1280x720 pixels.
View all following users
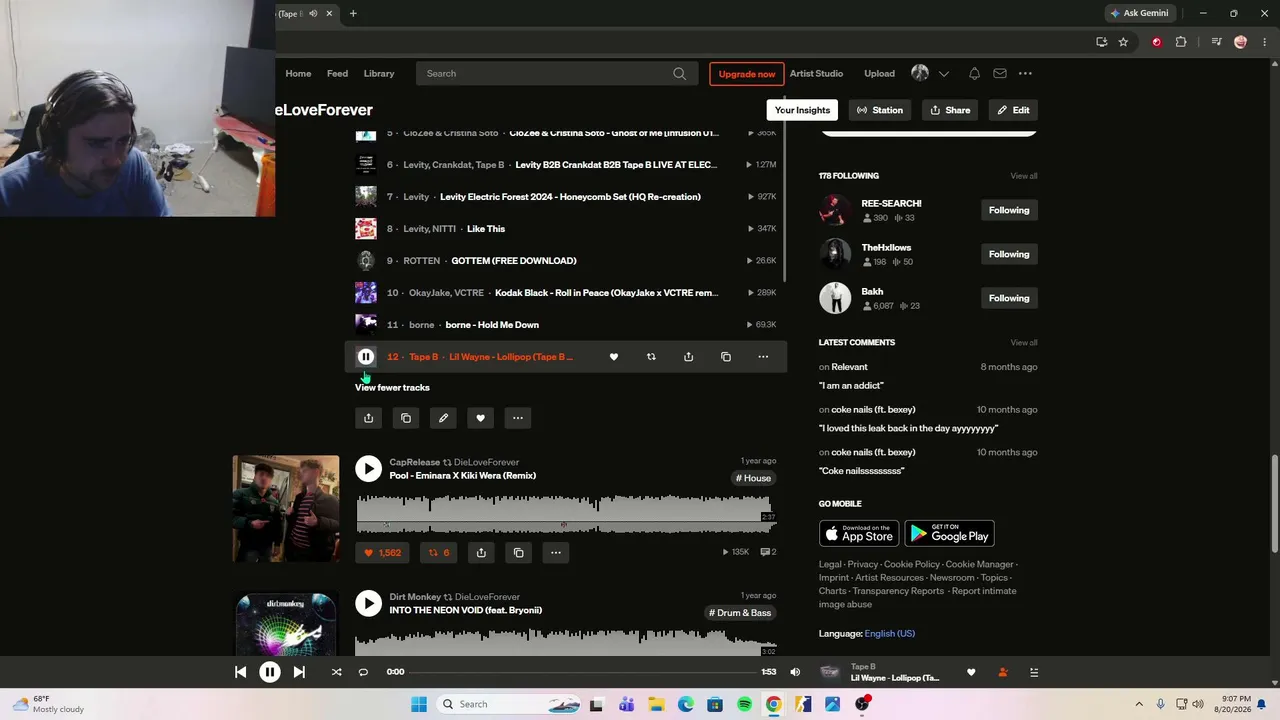1024,176
